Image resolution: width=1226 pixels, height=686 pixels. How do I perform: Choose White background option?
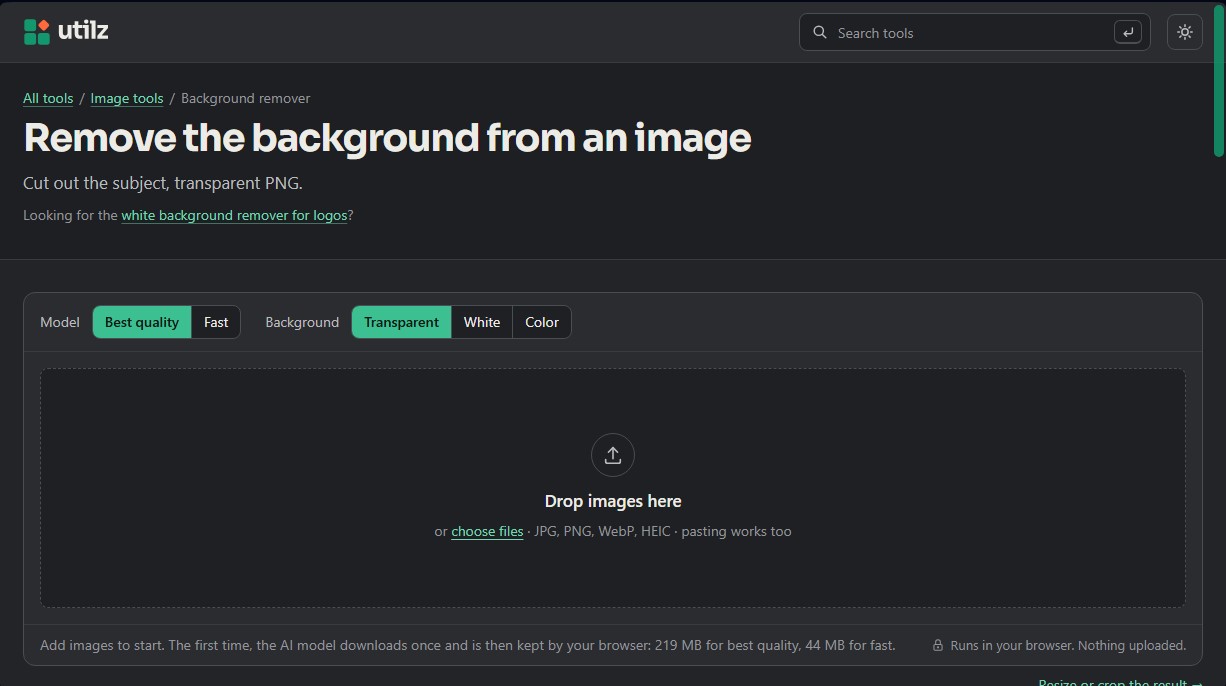click(x=482, y=322)
